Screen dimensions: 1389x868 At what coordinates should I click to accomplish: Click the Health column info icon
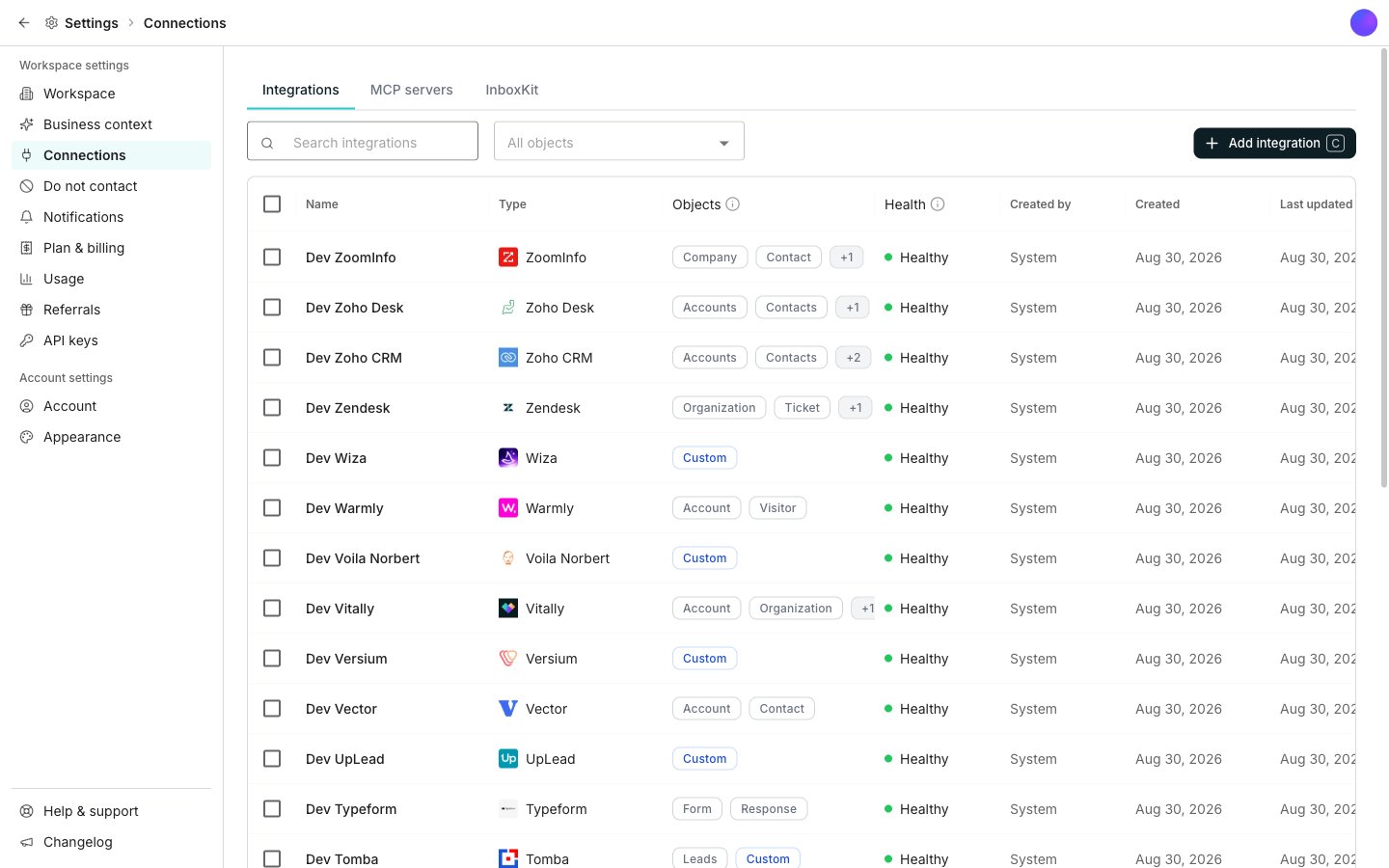tap(938, 204)
